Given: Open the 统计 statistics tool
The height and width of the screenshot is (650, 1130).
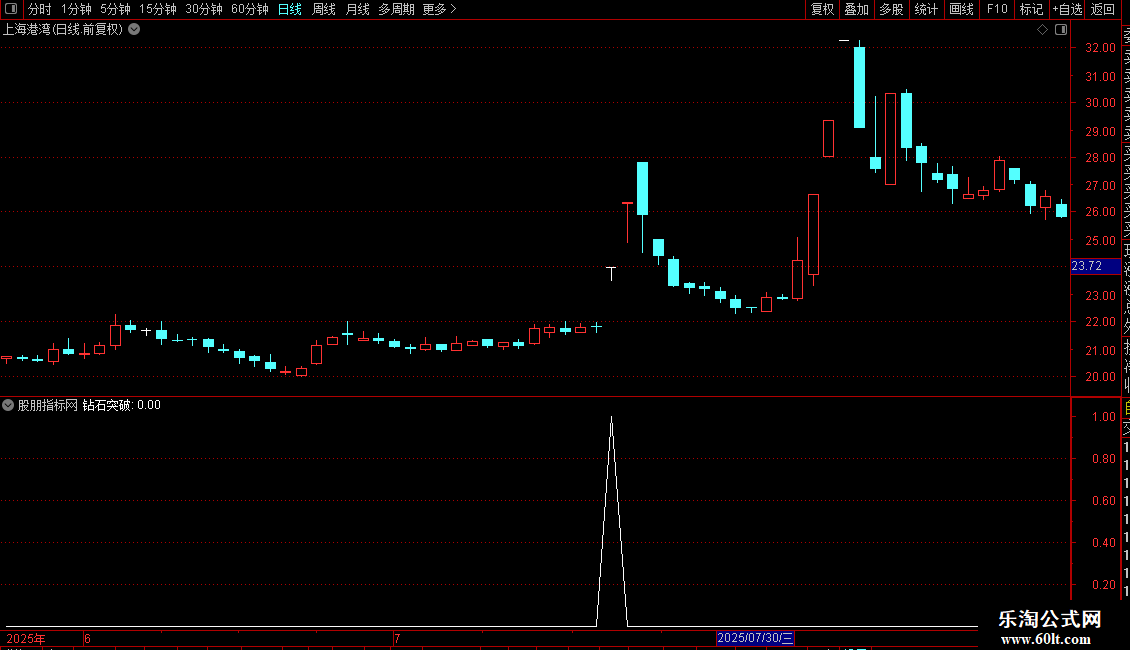Looking at the screenshot, I should [x=926, y=9].
